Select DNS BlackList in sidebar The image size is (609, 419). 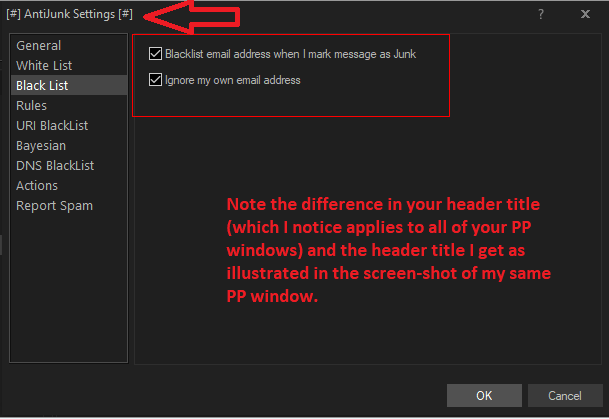click(68, 165)
